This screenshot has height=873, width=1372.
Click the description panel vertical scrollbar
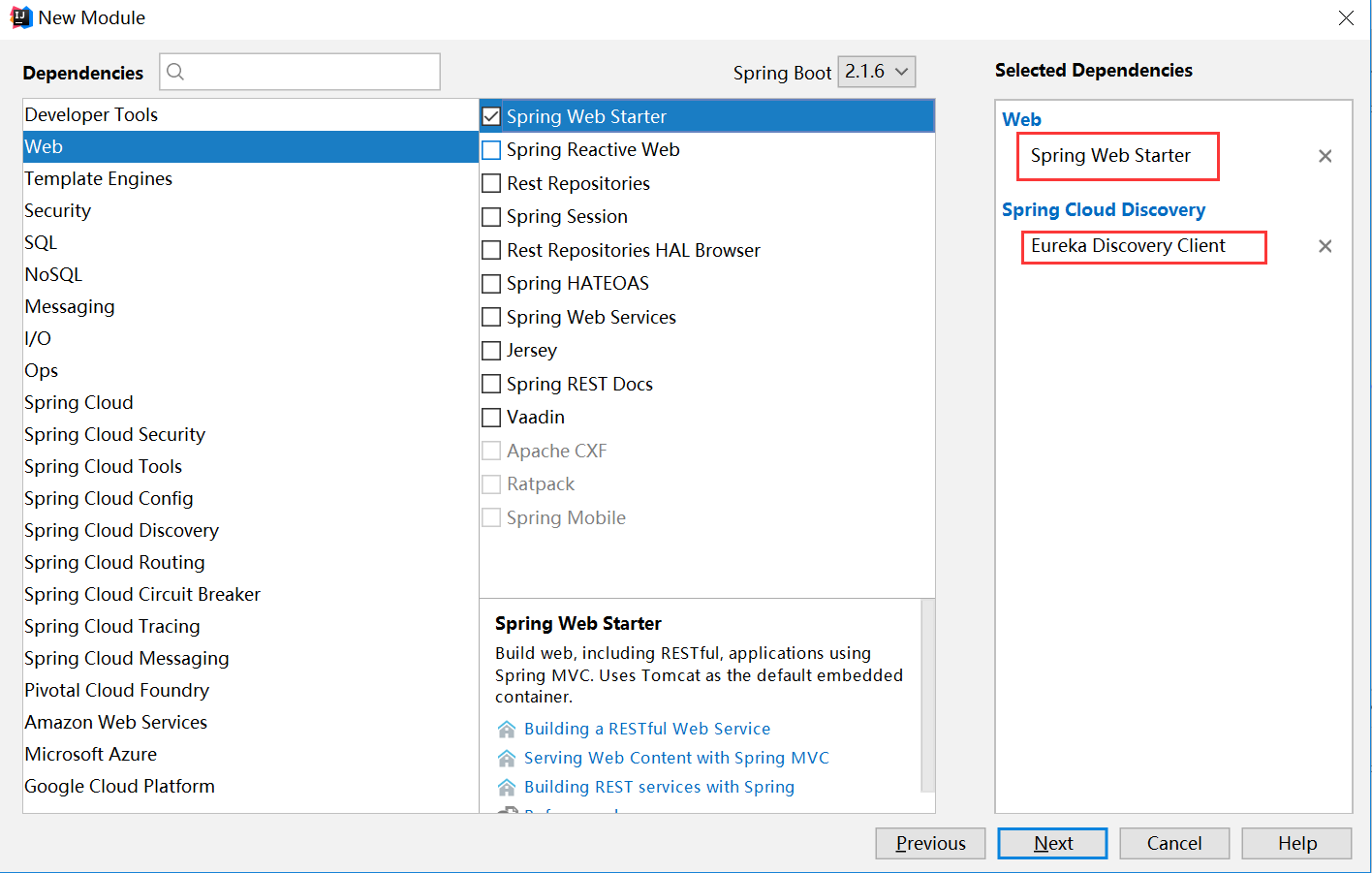tap(927, 696)
